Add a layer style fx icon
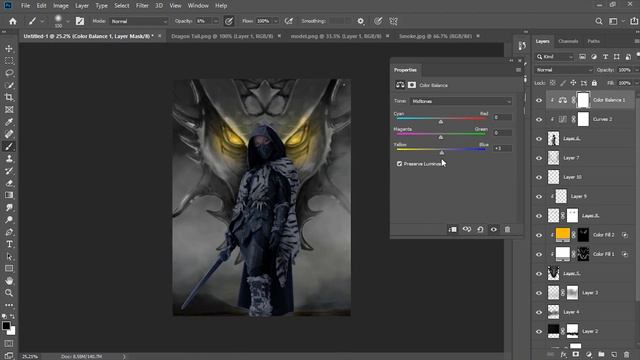The width and height of the screenshot is (640, 360). tap(564, 355)
